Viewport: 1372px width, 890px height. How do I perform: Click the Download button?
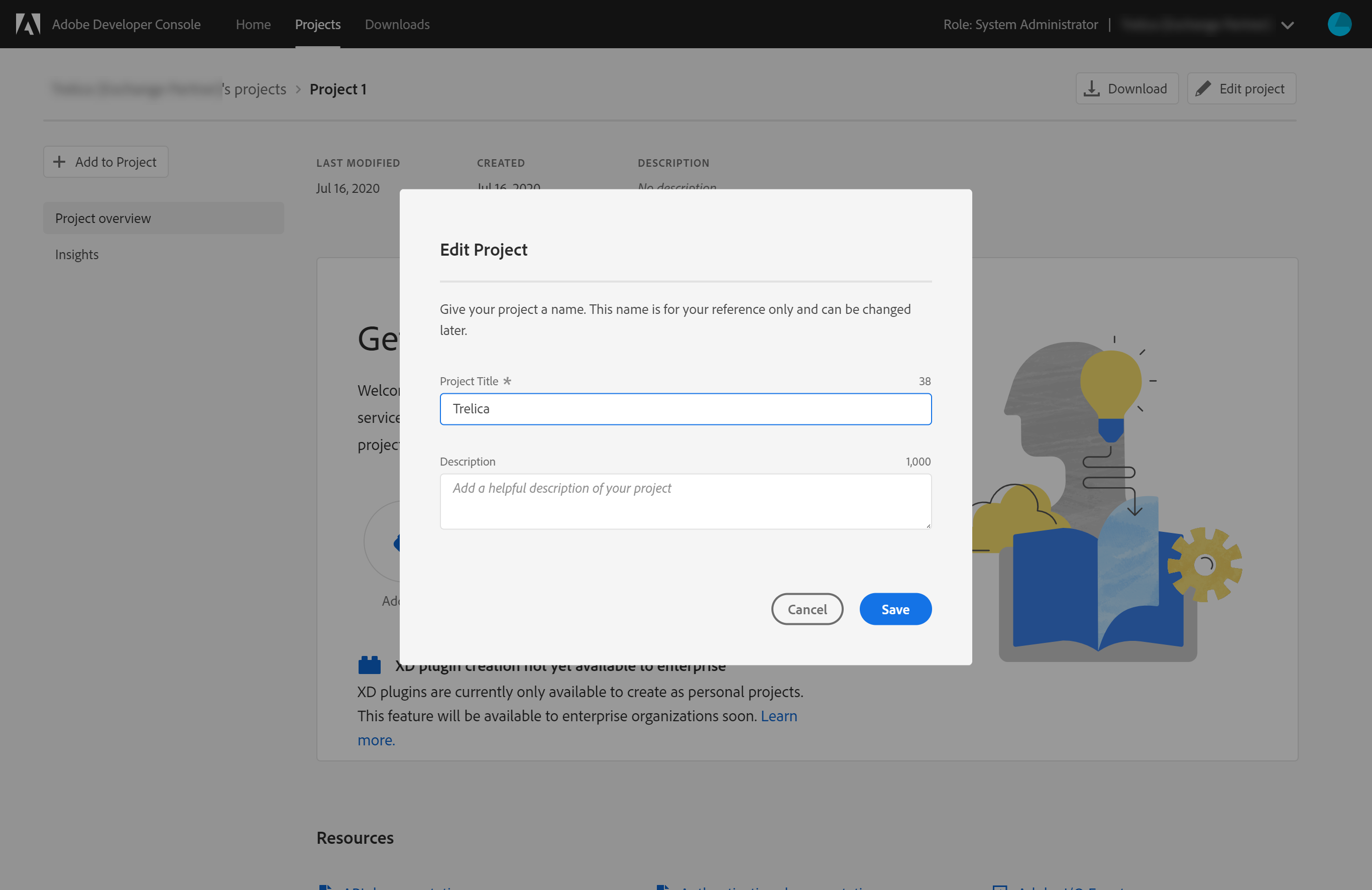[x=1126, y=88]
